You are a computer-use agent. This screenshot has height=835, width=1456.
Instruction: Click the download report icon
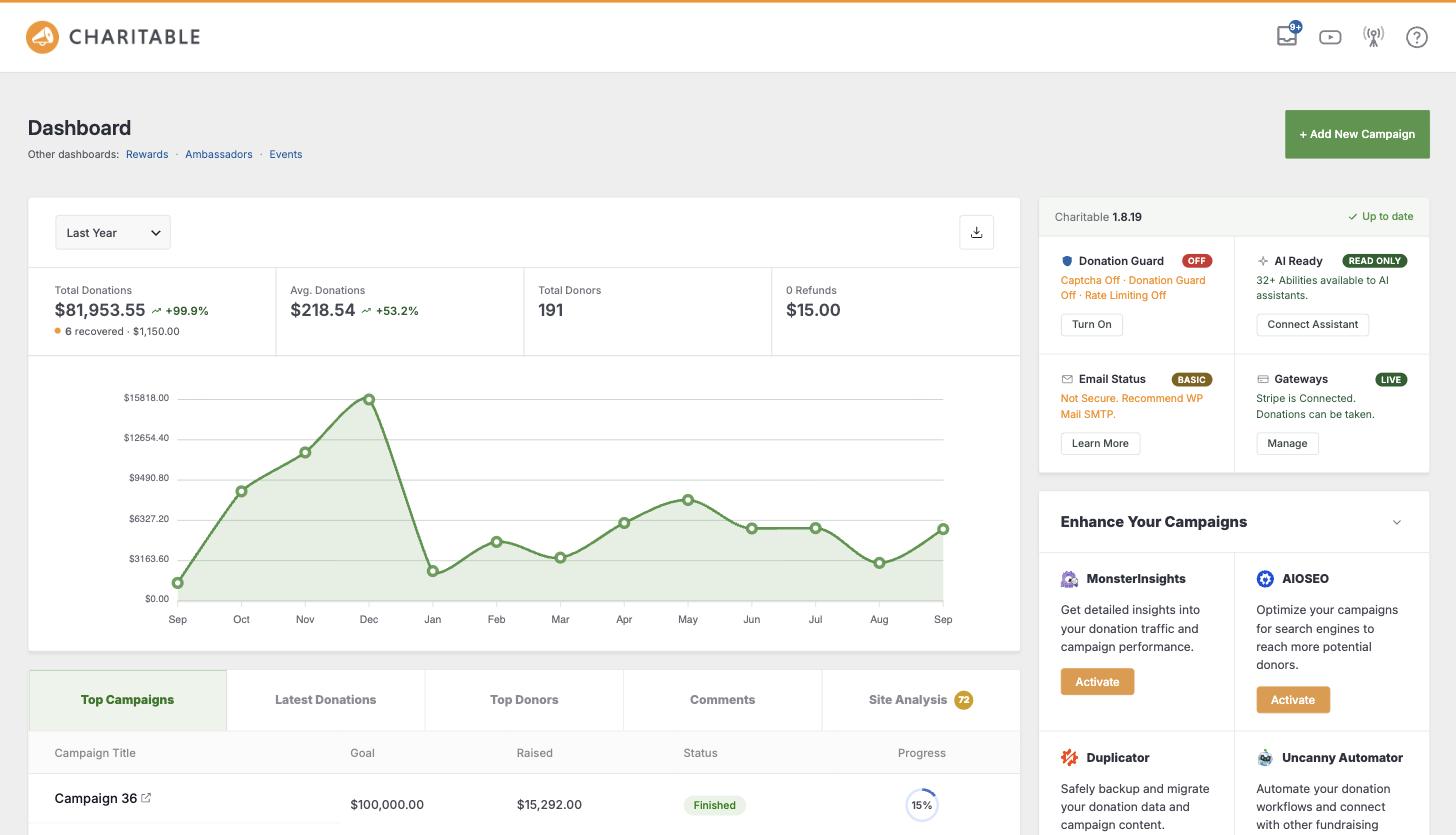(977, 232)
